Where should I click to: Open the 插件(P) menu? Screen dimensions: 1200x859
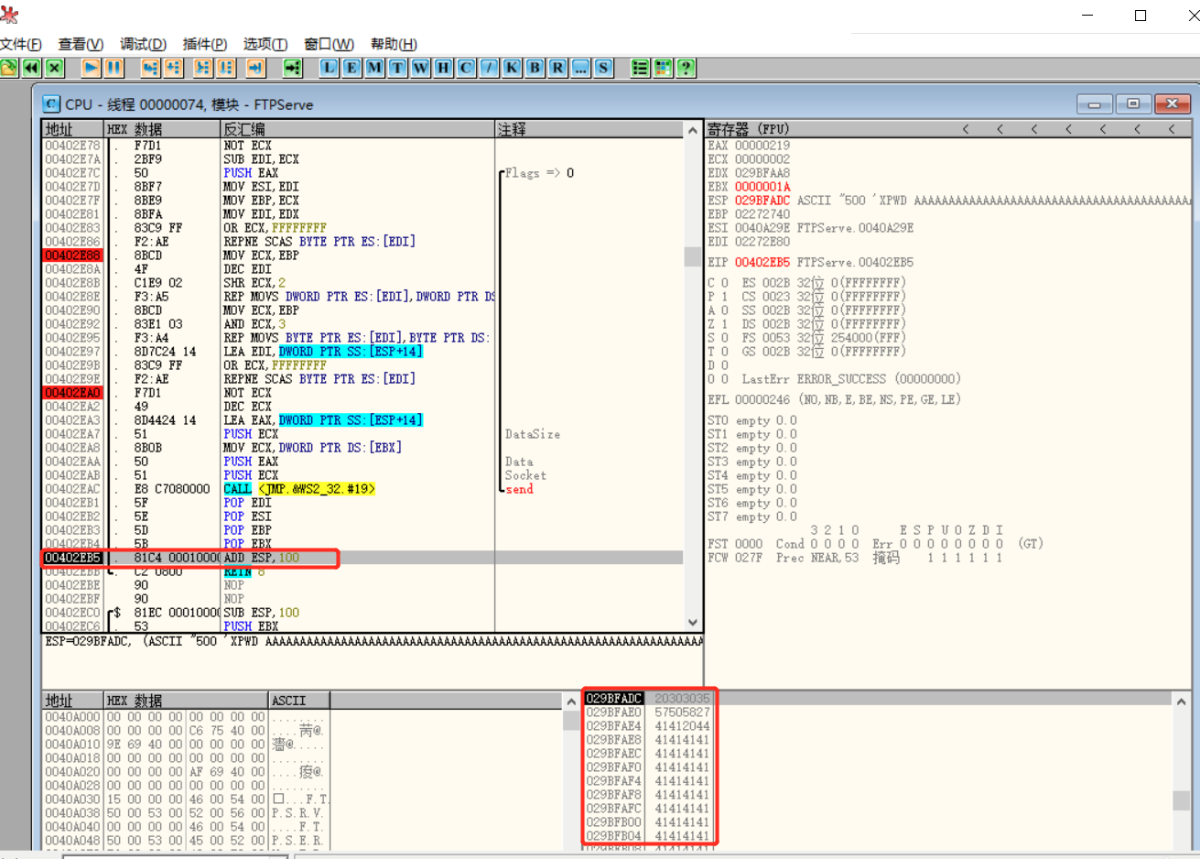[x=205, y=44]
